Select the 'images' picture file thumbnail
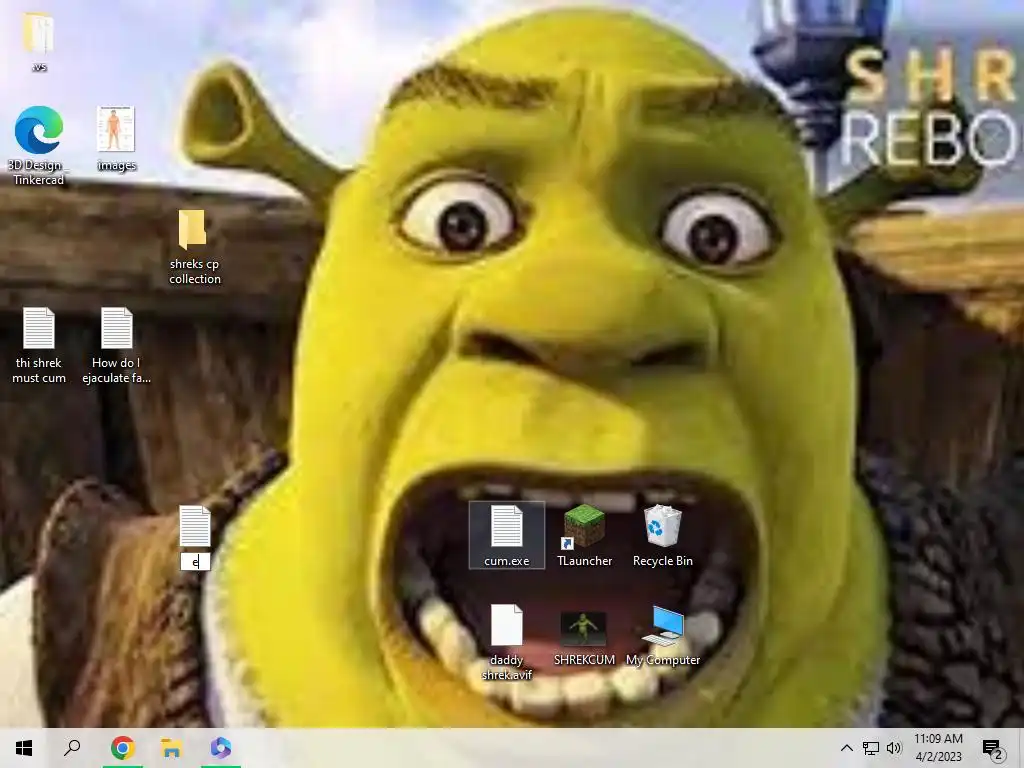Screen dimensions: 1024x768 116,138
